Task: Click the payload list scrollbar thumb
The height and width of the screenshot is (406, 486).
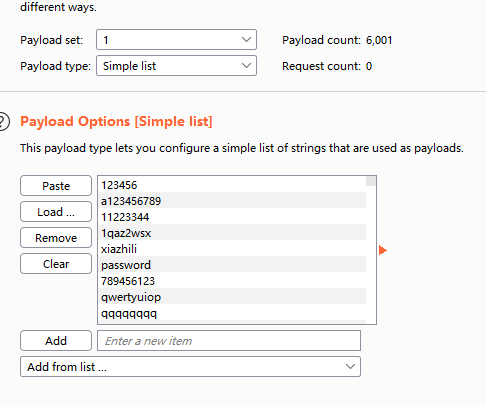Action: click(x=371, y=181)
